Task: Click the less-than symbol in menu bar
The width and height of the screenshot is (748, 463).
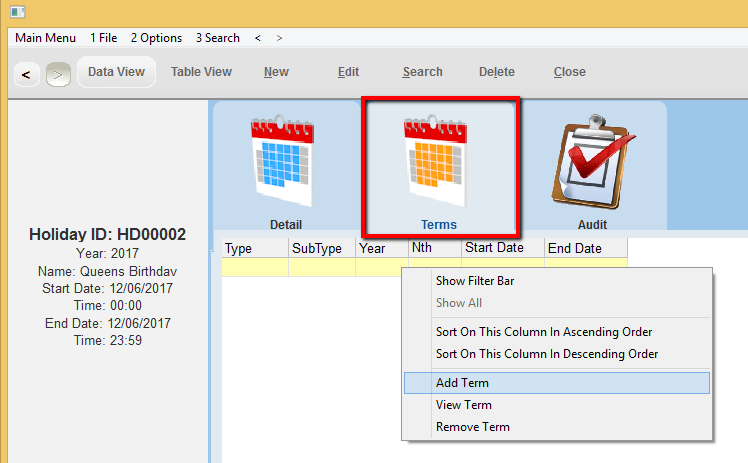Action: (x=258, y=38)
